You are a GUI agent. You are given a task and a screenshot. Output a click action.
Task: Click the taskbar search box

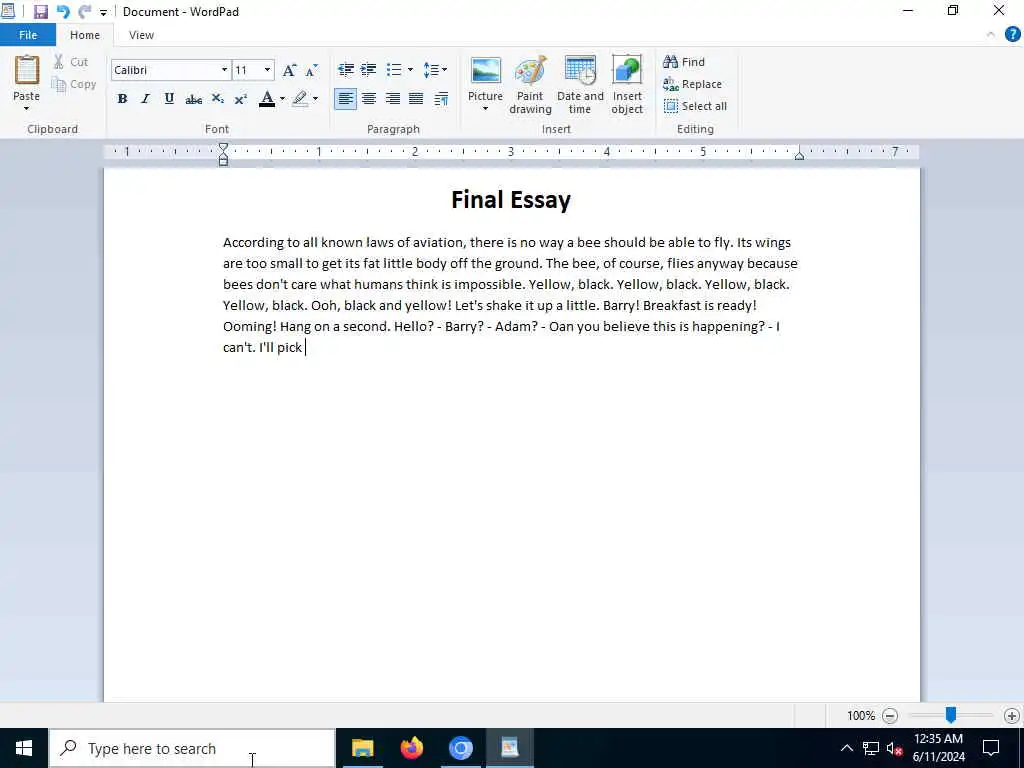pyautogui.click(x=192, y=748)
